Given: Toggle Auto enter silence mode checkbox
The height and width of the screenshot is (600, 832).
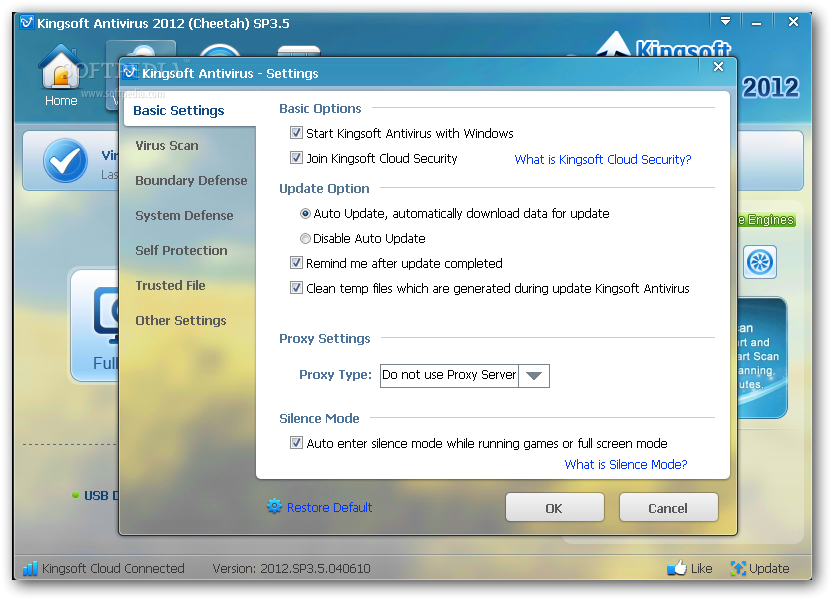Looking at the screenshot, I should tap(296, 442).
